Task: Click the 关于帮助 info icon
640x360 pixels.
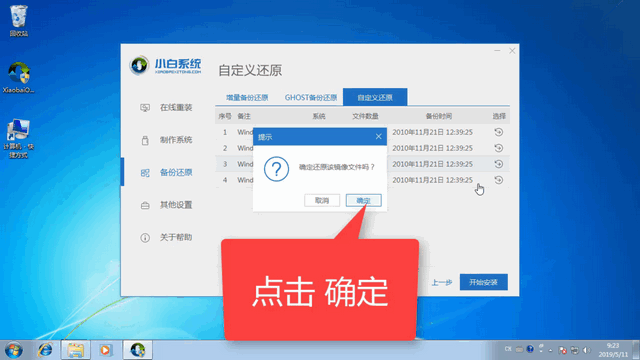Action: [x=145, y=238]
